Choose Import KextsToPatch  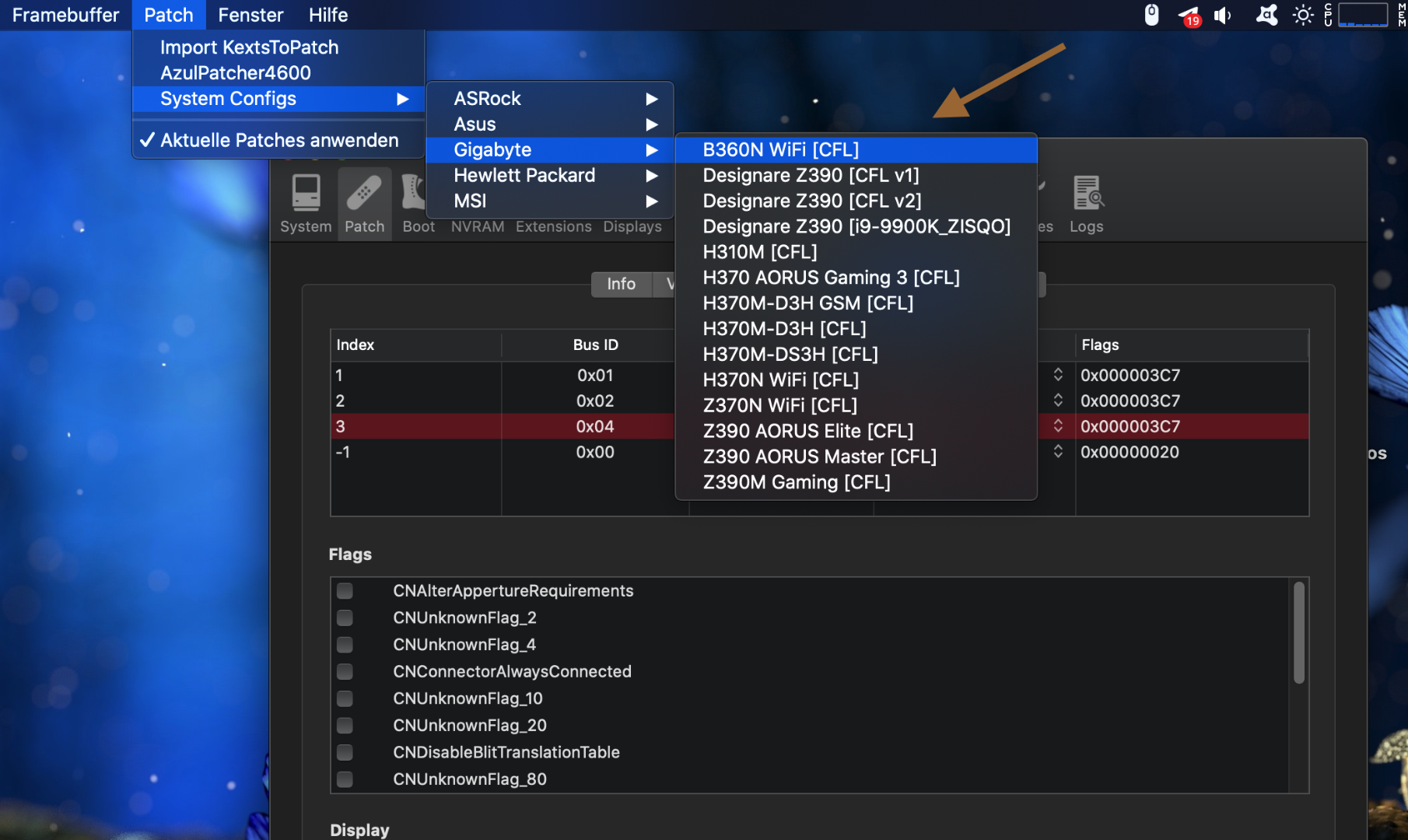tap(278, 47)
